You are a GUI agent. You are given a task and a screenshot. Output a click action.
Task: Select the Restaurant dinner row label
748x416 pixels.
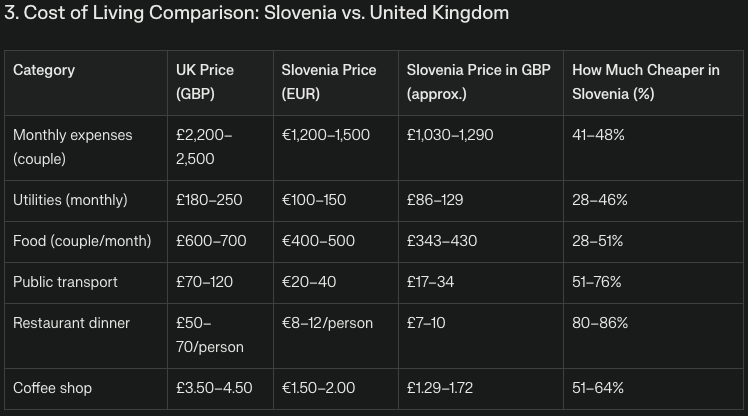72,323
